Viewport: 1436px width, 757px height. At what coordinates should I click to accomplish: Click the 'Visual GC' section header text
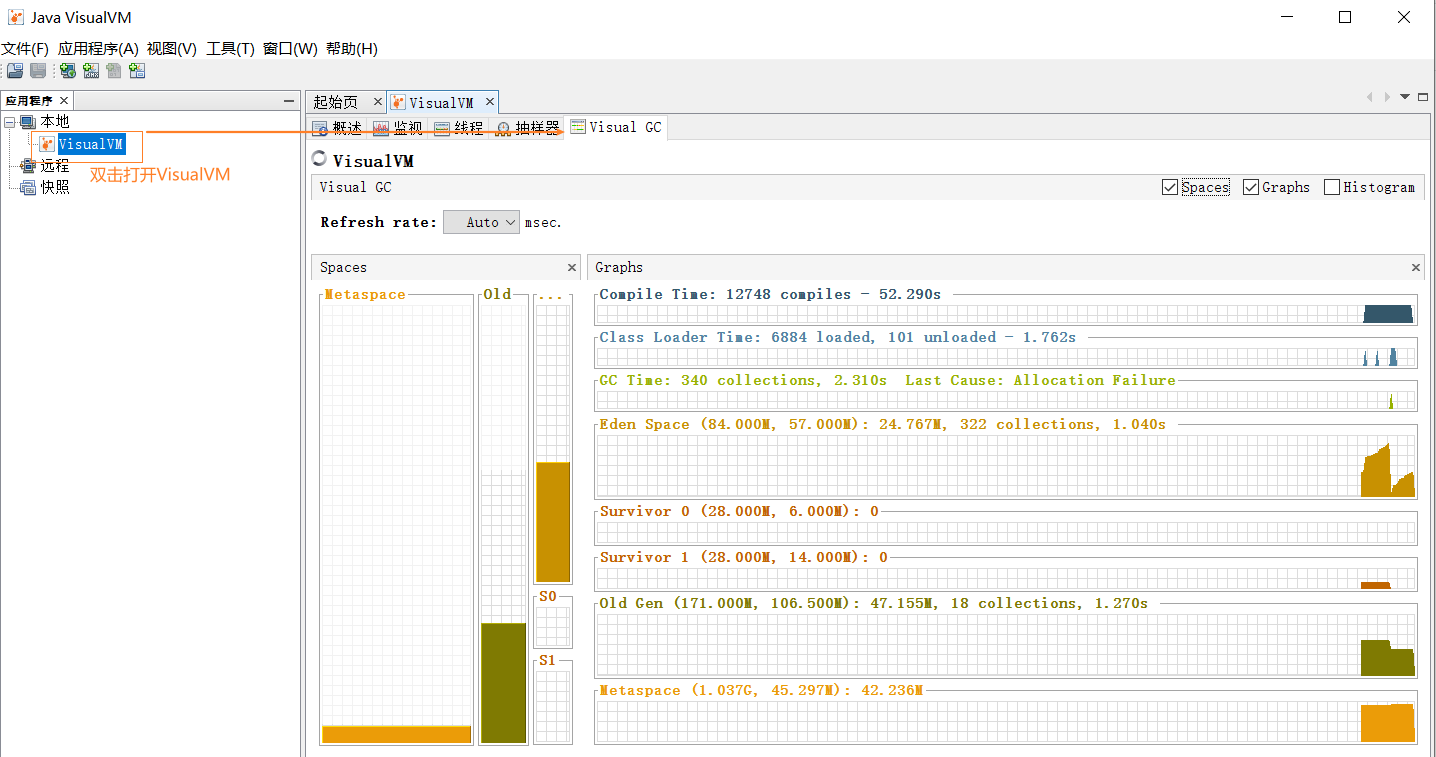pos(355,187)
